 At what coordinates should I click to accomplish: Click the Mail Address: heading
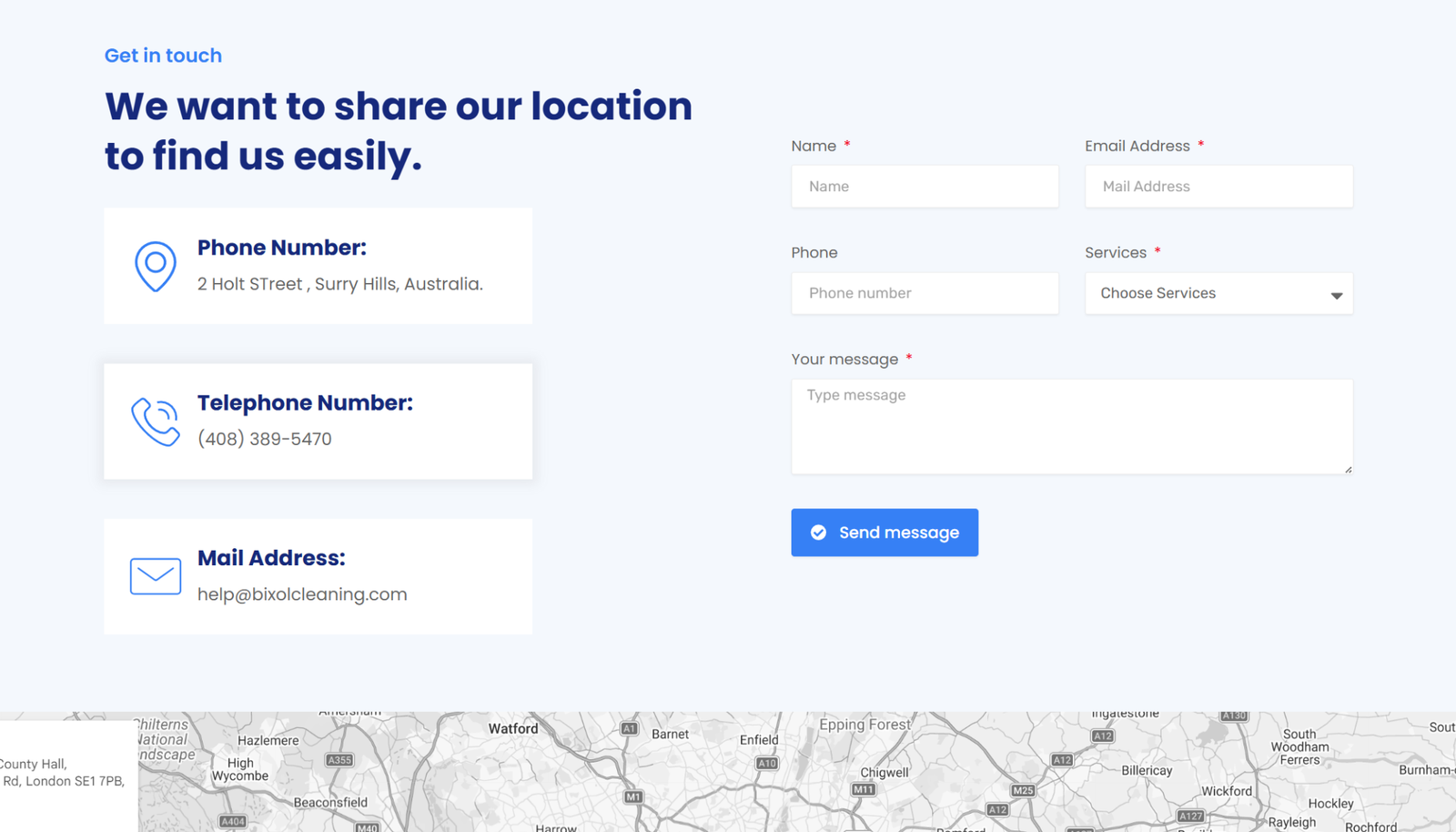pyautogui.click(x=271, y=558)
